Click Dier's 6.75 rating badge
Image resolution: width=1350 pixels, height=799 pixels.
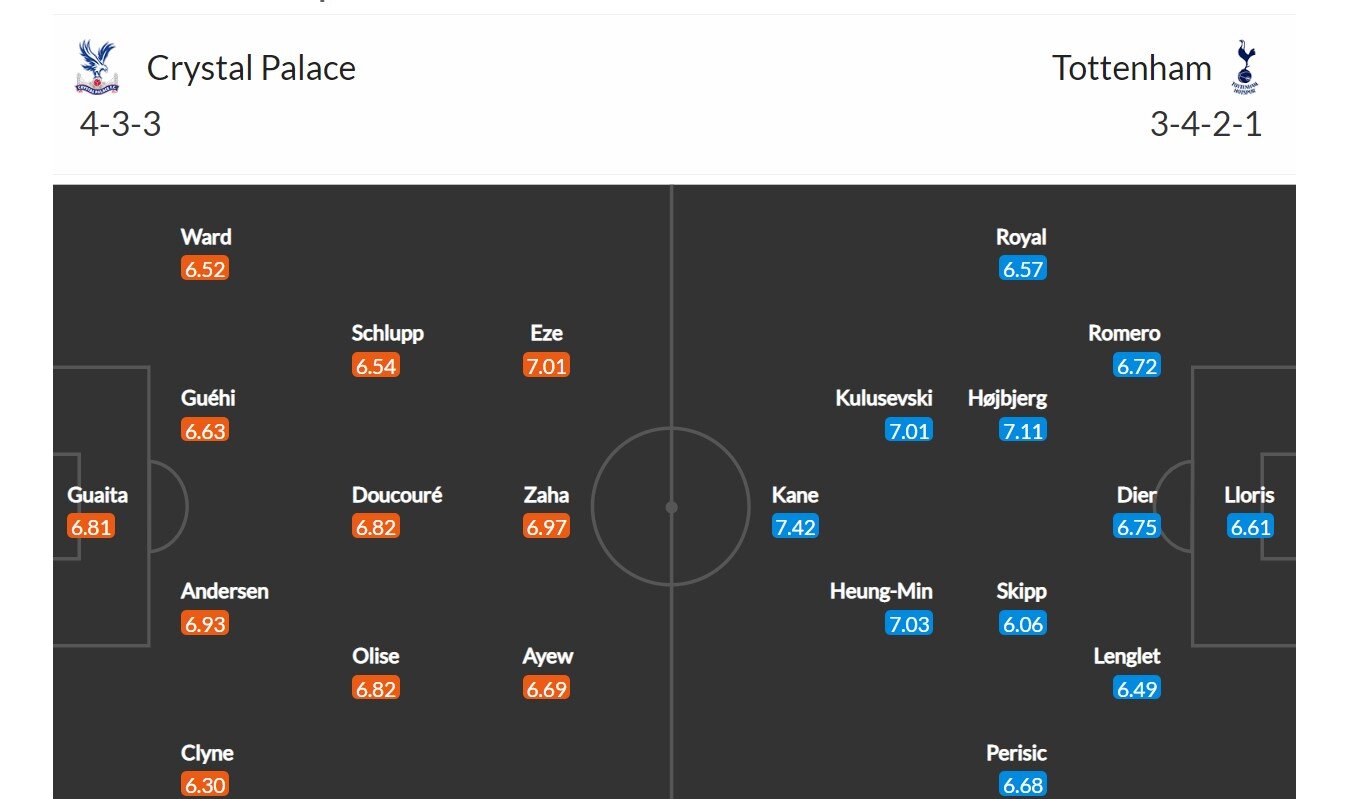click(x=1137, y=527)
